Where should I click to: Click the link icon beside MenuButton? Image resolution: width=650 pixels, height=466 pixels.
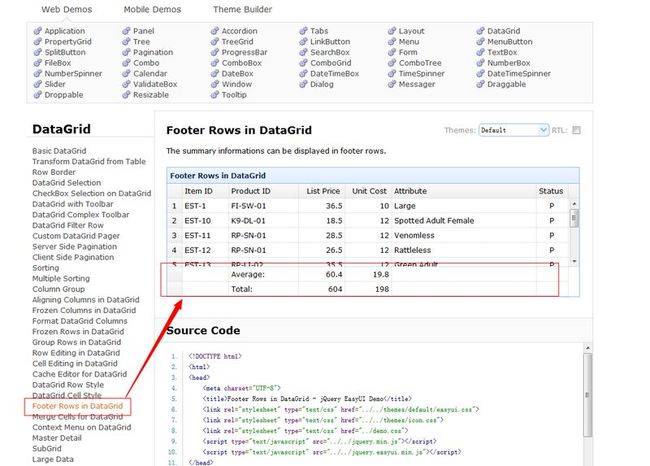click(x=480, y=41)
